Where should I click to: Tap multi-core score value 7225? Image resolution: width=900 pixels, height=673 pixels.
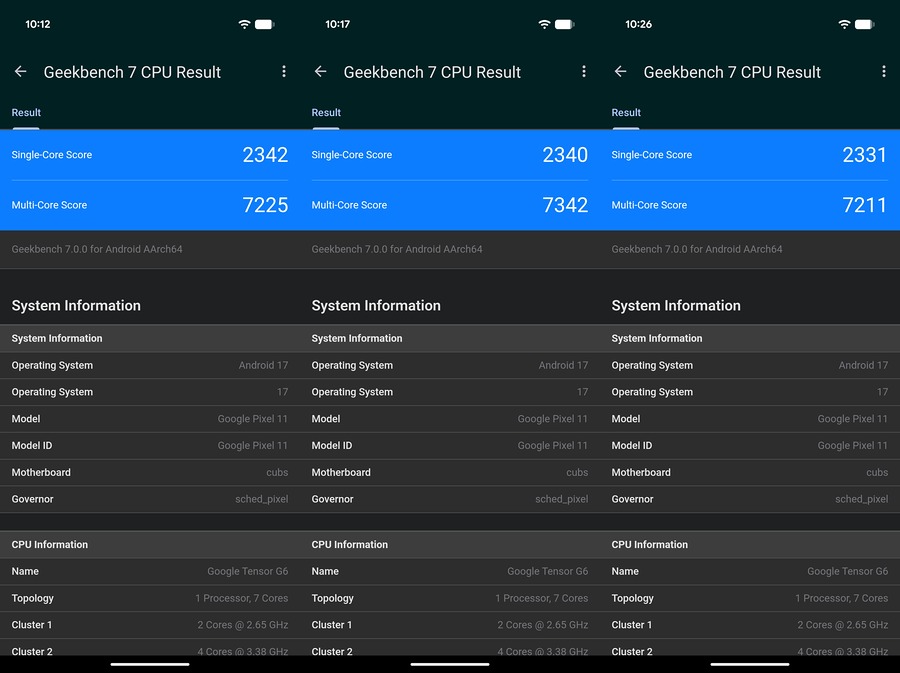coord(265,205)
